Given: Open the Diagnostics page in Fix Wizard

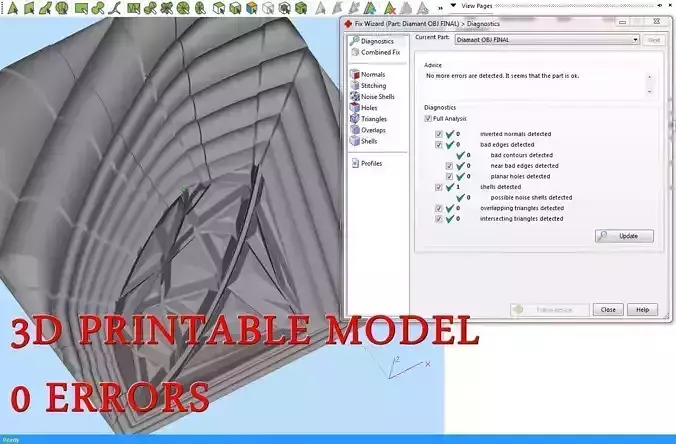Looking at the screenshot, I should point(377,41).
